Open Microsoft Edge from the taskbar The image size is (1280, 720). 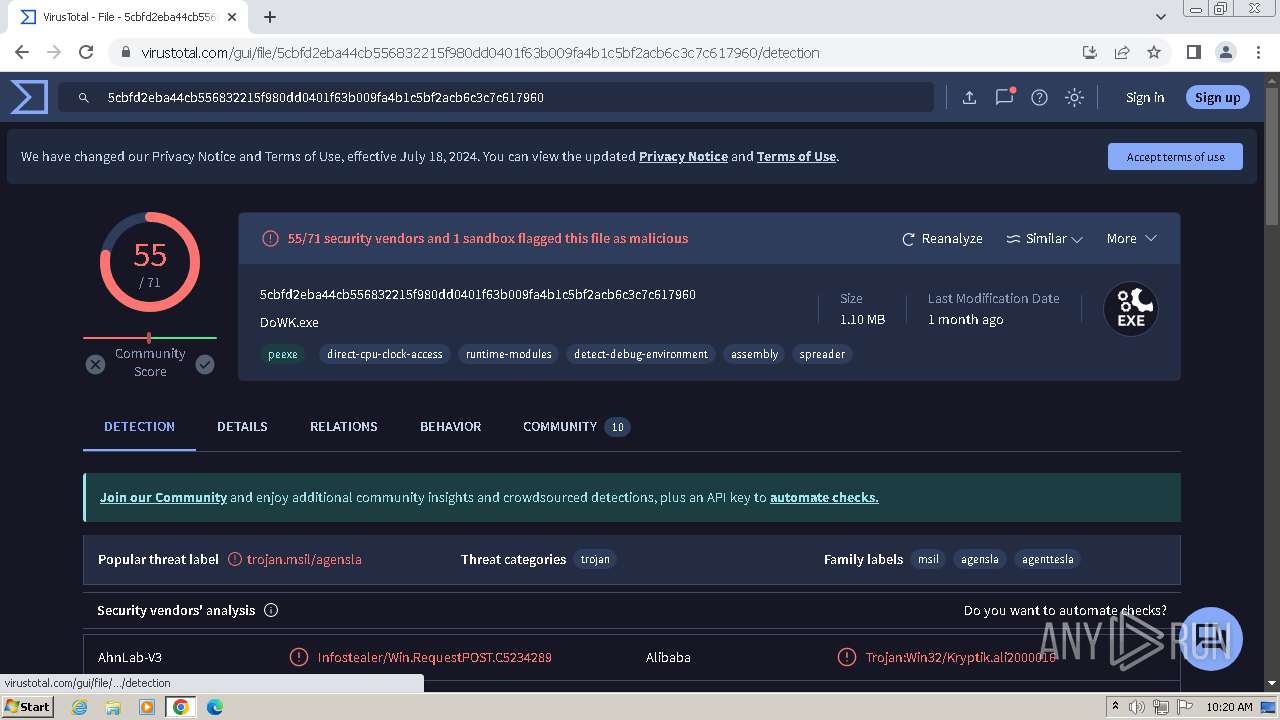214,707
